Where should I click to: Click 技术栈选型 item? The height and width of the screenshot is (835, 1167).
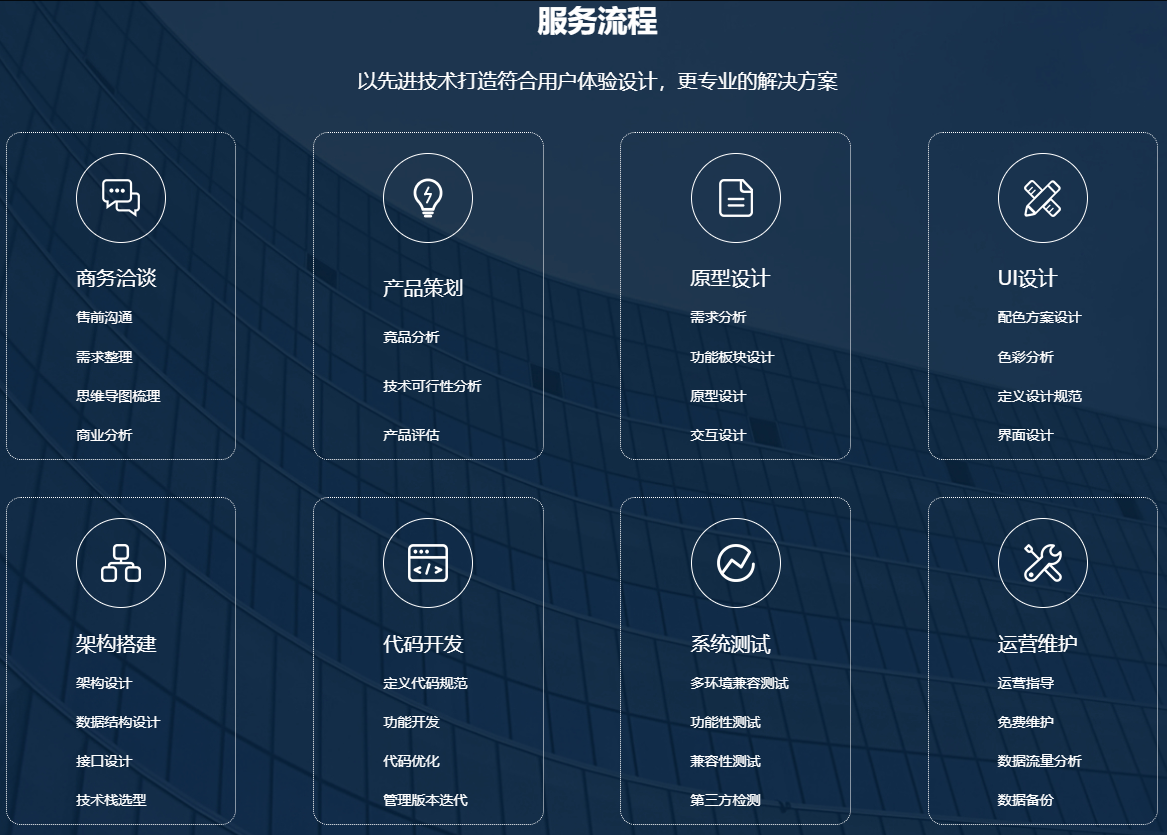pyautogui.click(x=112, y=800)
